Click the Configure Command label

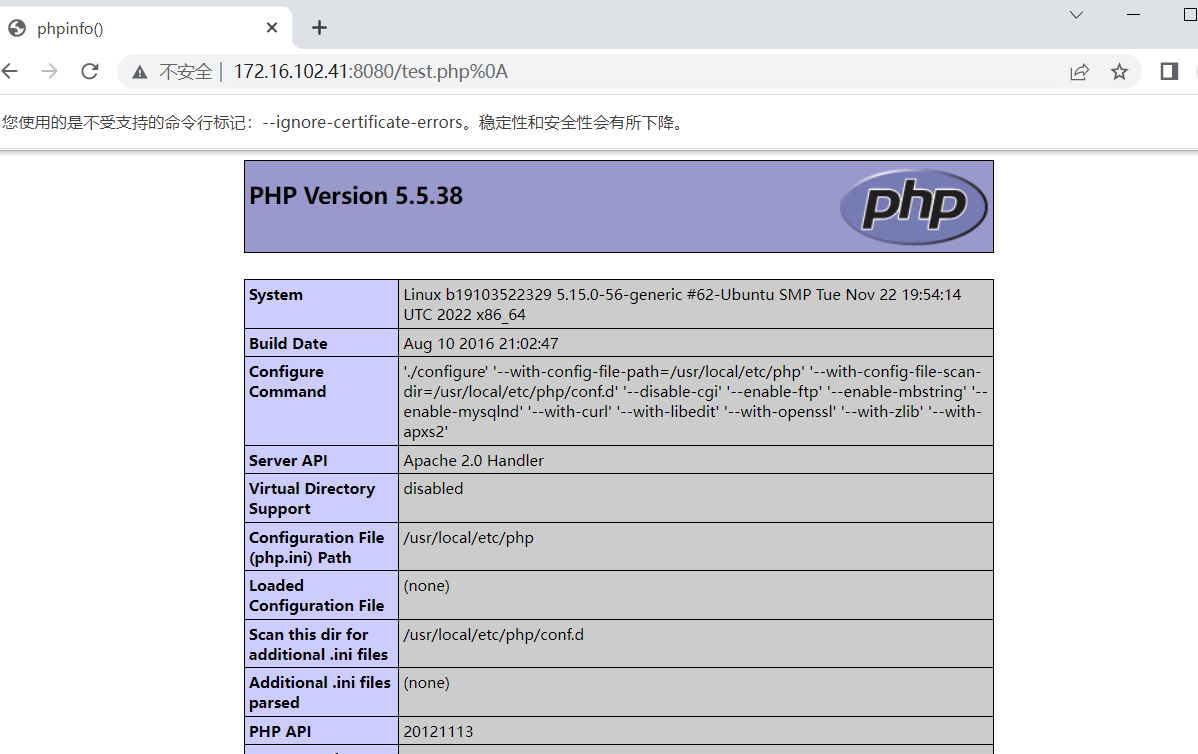[287, 381]
